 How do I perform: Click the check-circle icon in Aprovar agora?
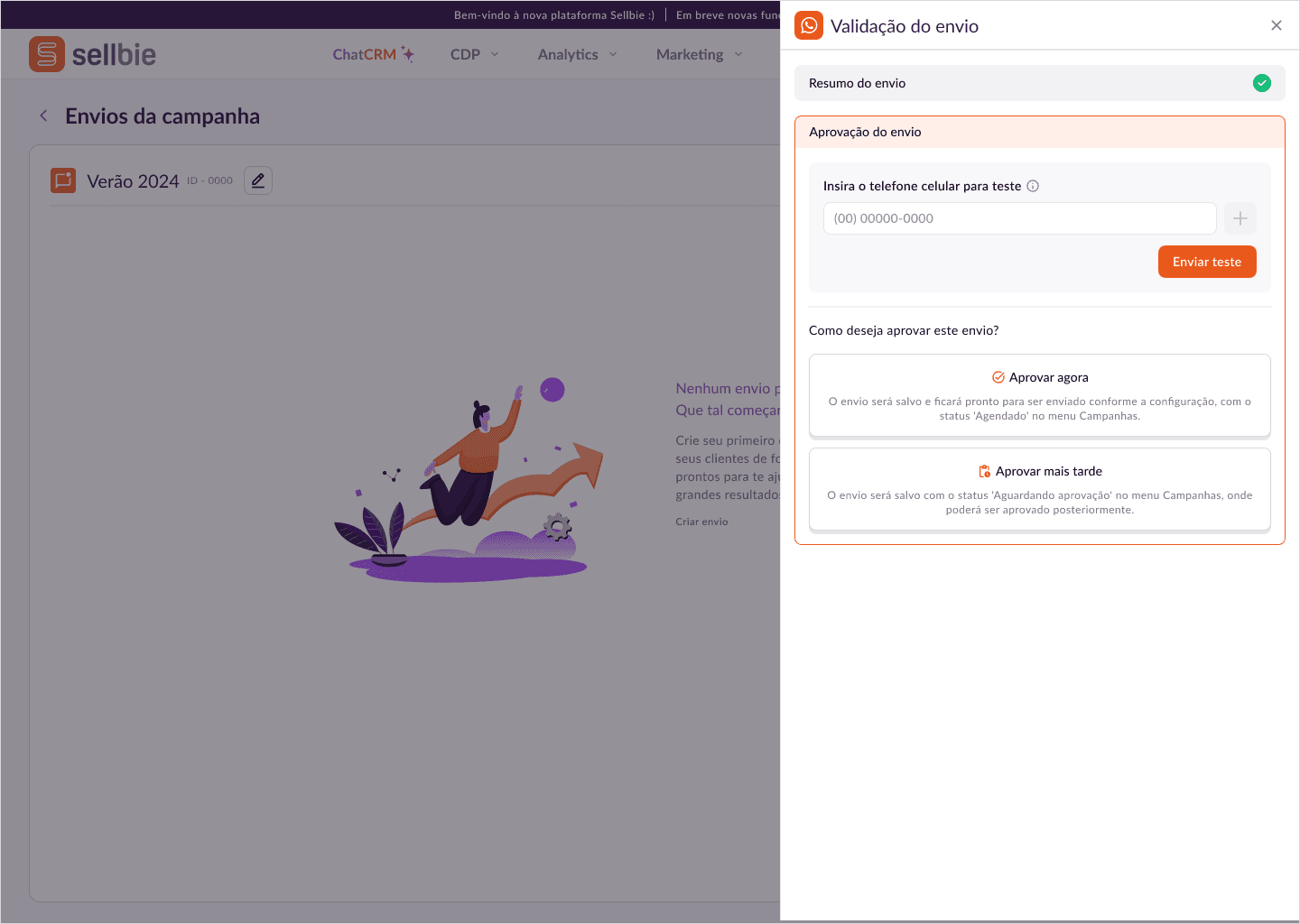click(x=998, y=377)
